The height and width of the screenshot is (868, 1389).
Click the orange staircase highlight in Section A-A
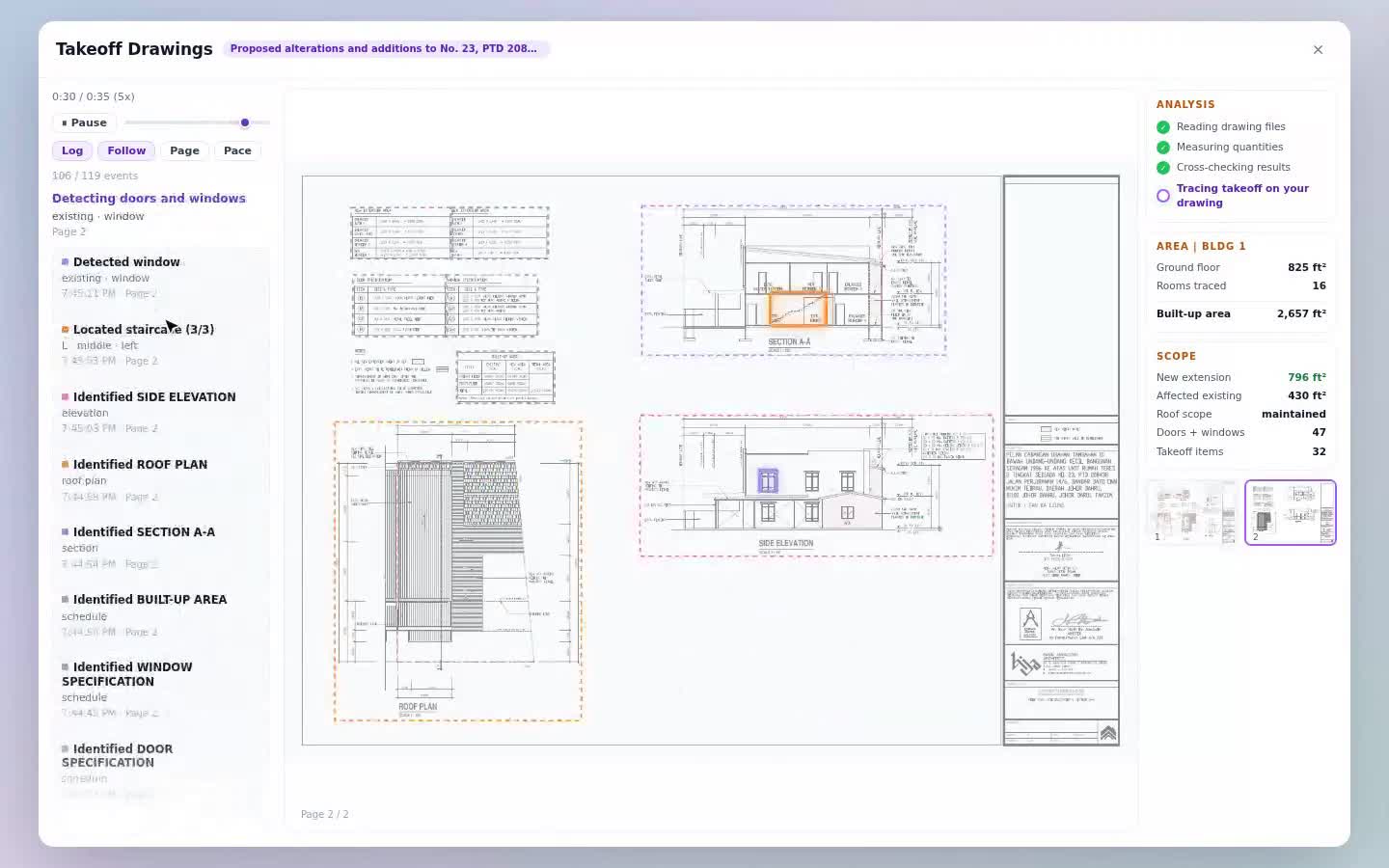coord(798,310)
